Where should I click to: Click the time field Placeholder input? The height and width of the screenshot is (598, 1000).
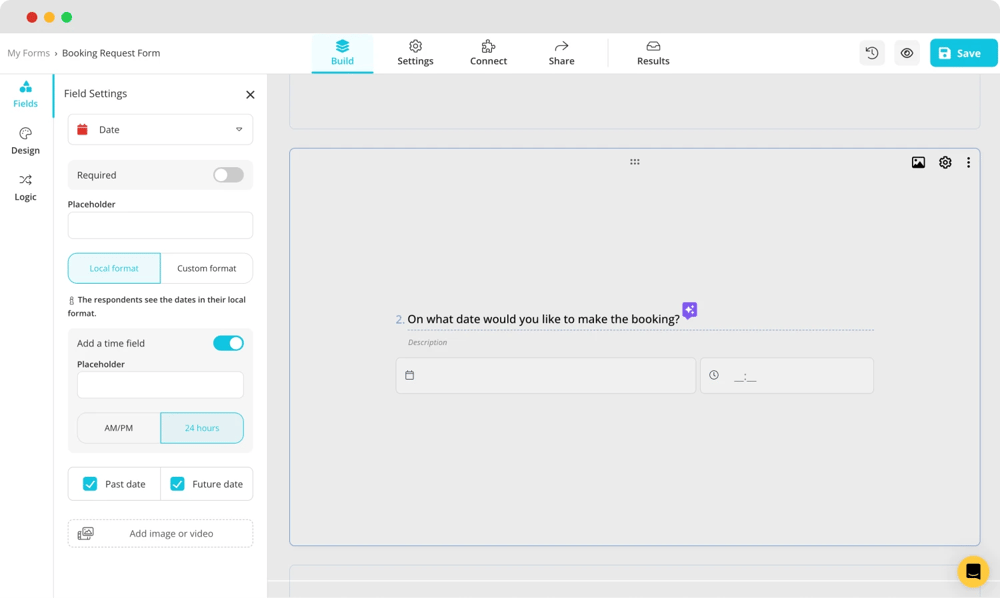[x=159, y=384]
